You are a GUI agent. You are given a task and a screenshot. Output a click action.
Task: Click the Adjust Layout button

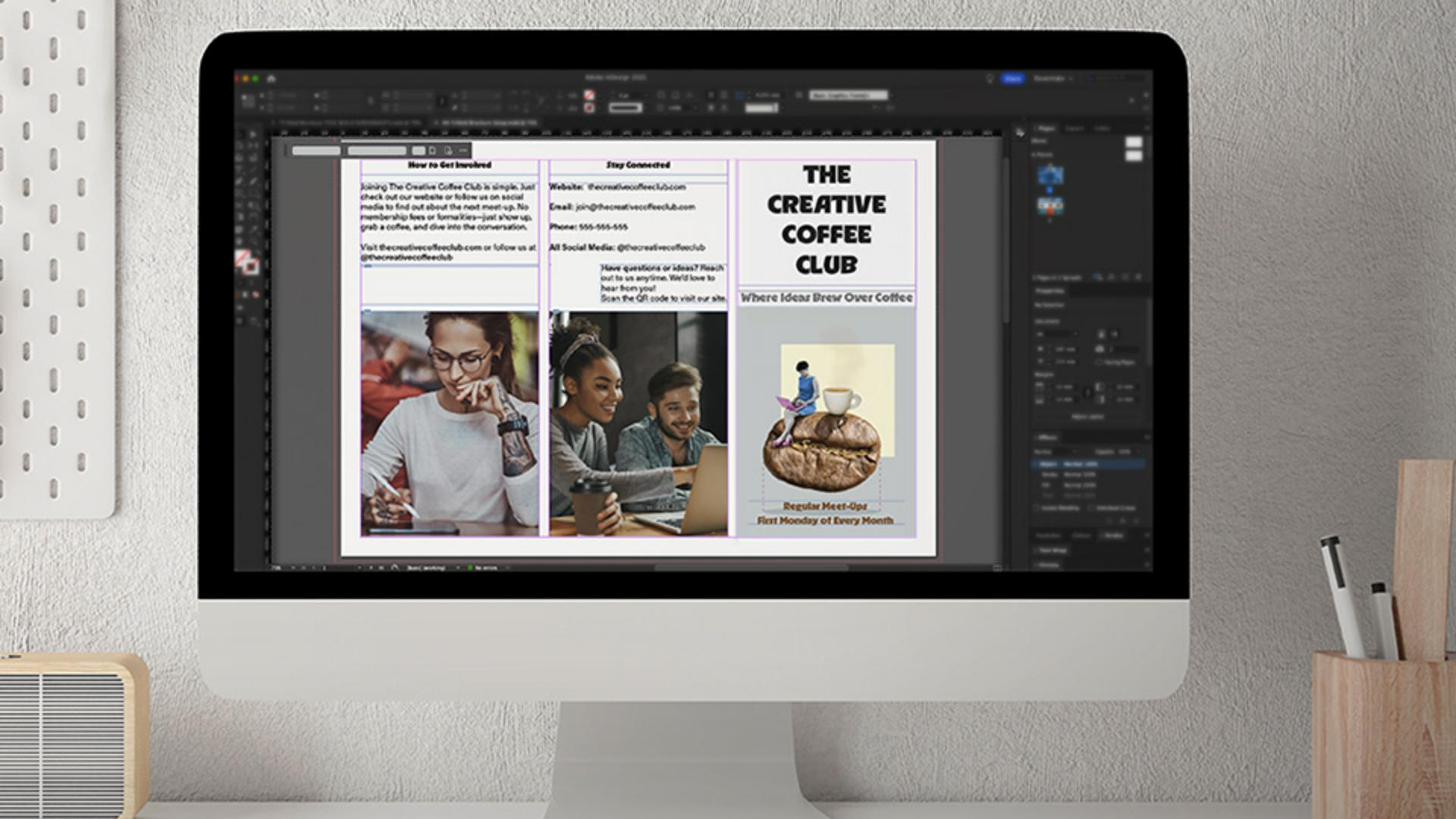[x=1087, y=416]
